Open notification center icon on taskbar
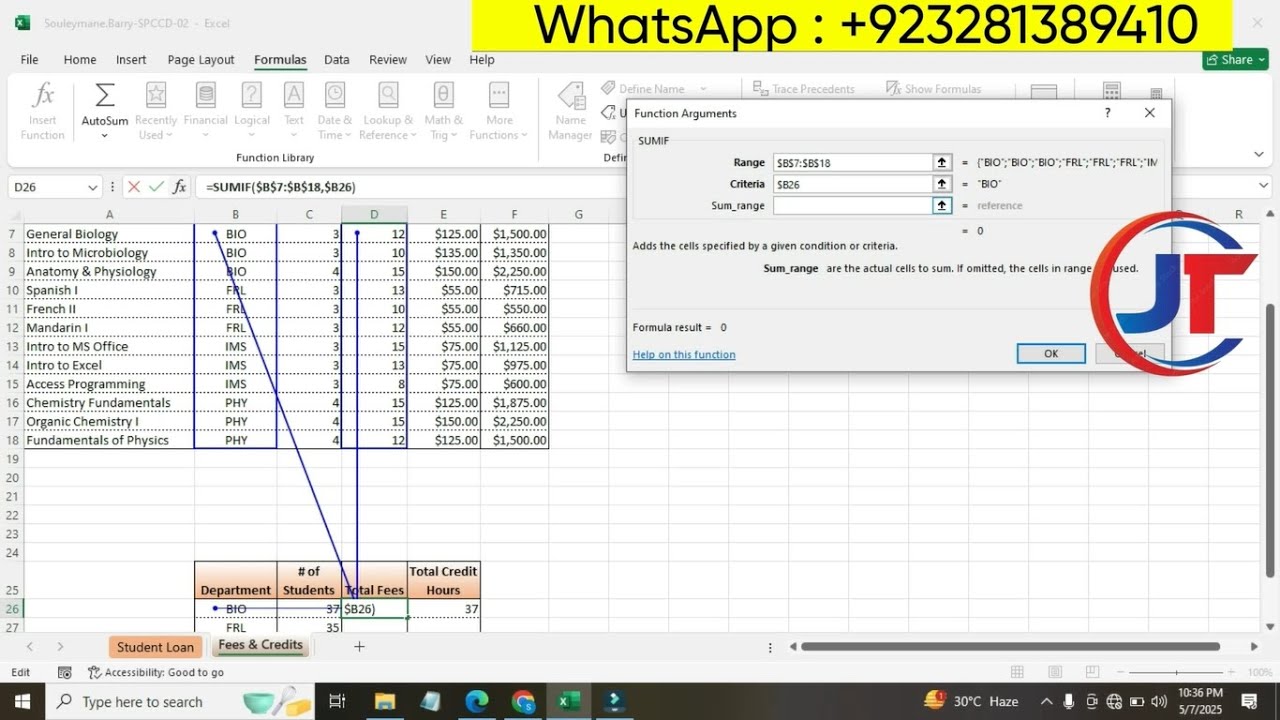 (1249, 701)
